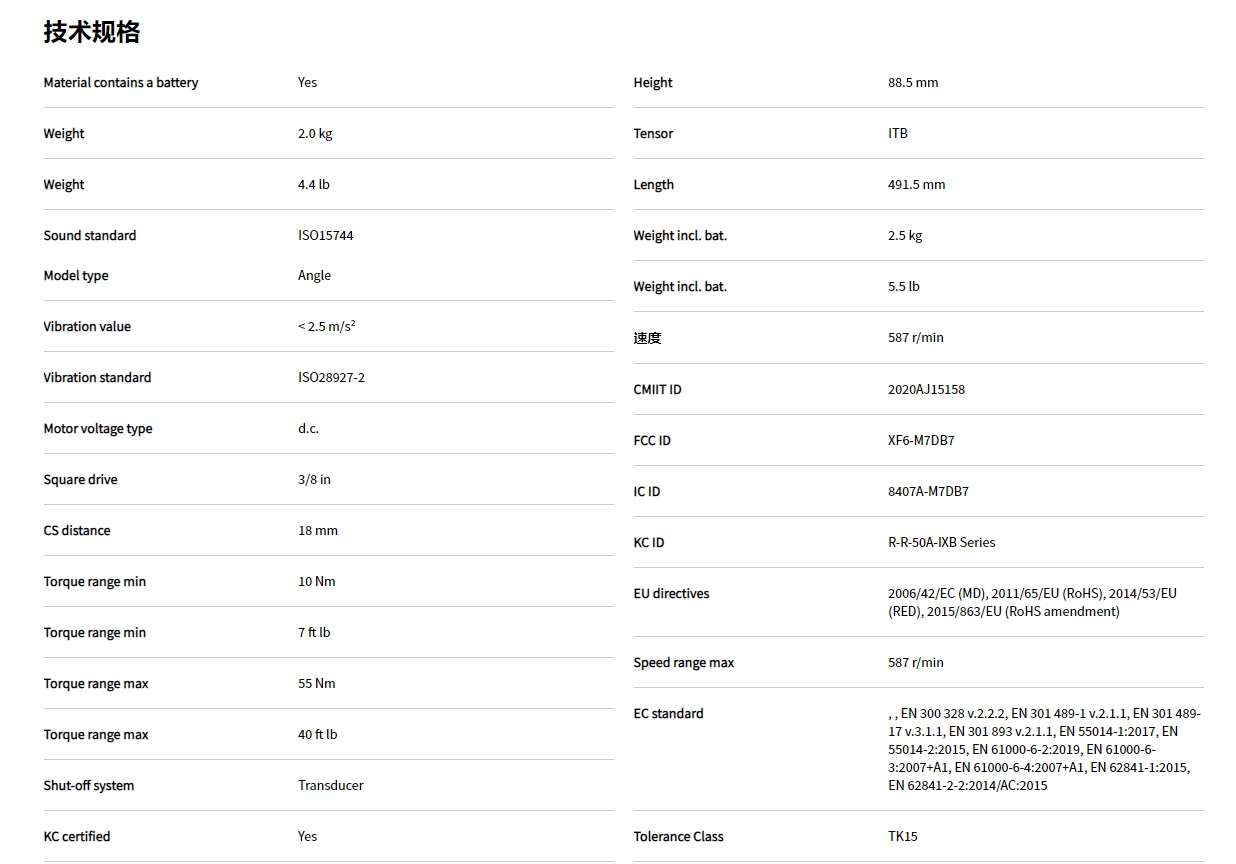1236x864 pixels.
Task: Click the Sound standard value ISO15744
Action: (x=325, y=235)
